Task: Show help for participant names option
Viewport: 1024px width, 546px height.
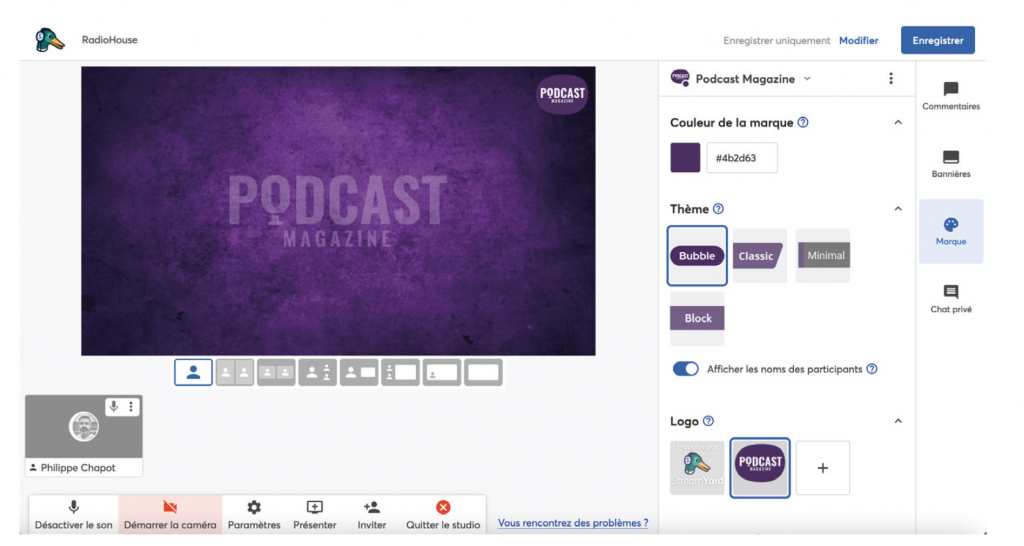Action: tap(872, 369)
